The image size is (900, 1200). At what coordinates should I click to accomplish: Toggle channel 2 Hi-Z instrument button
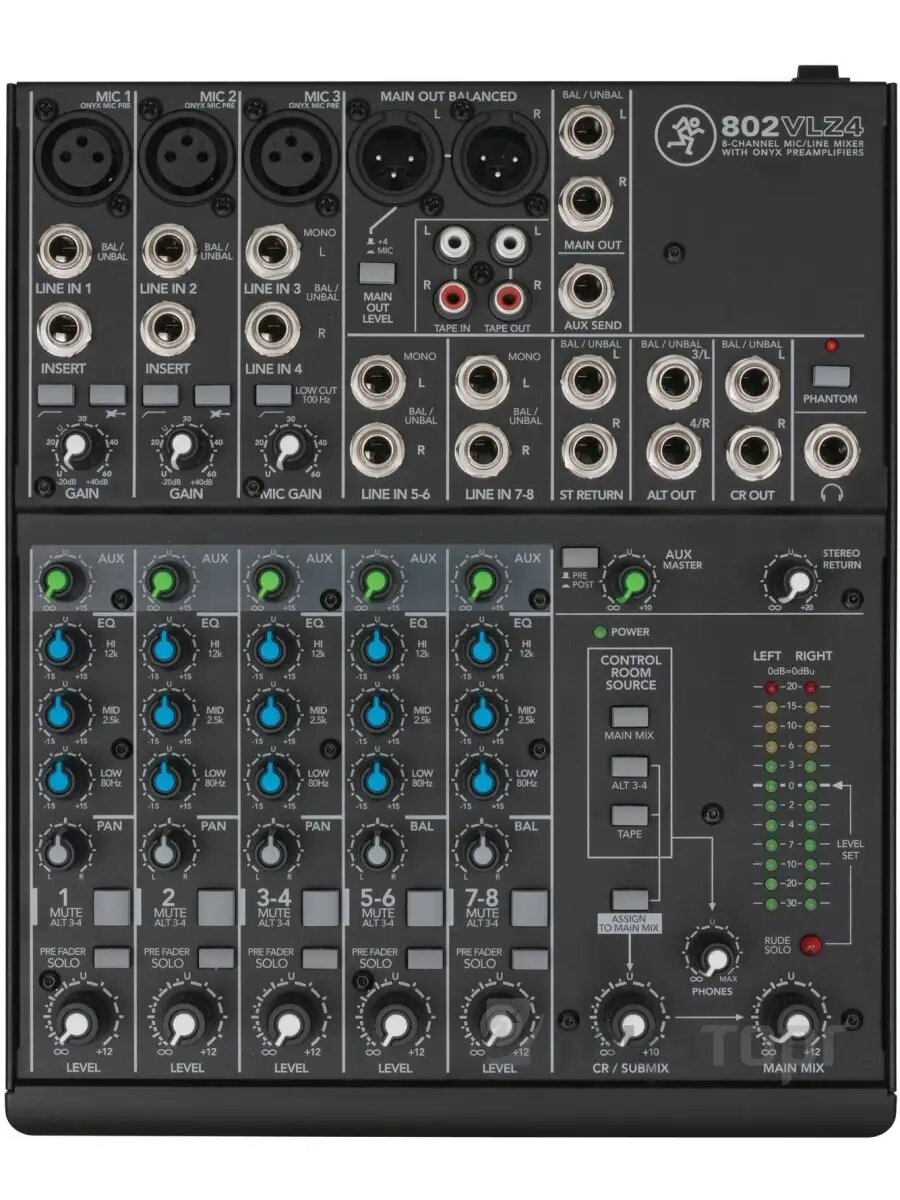(212, 394)
